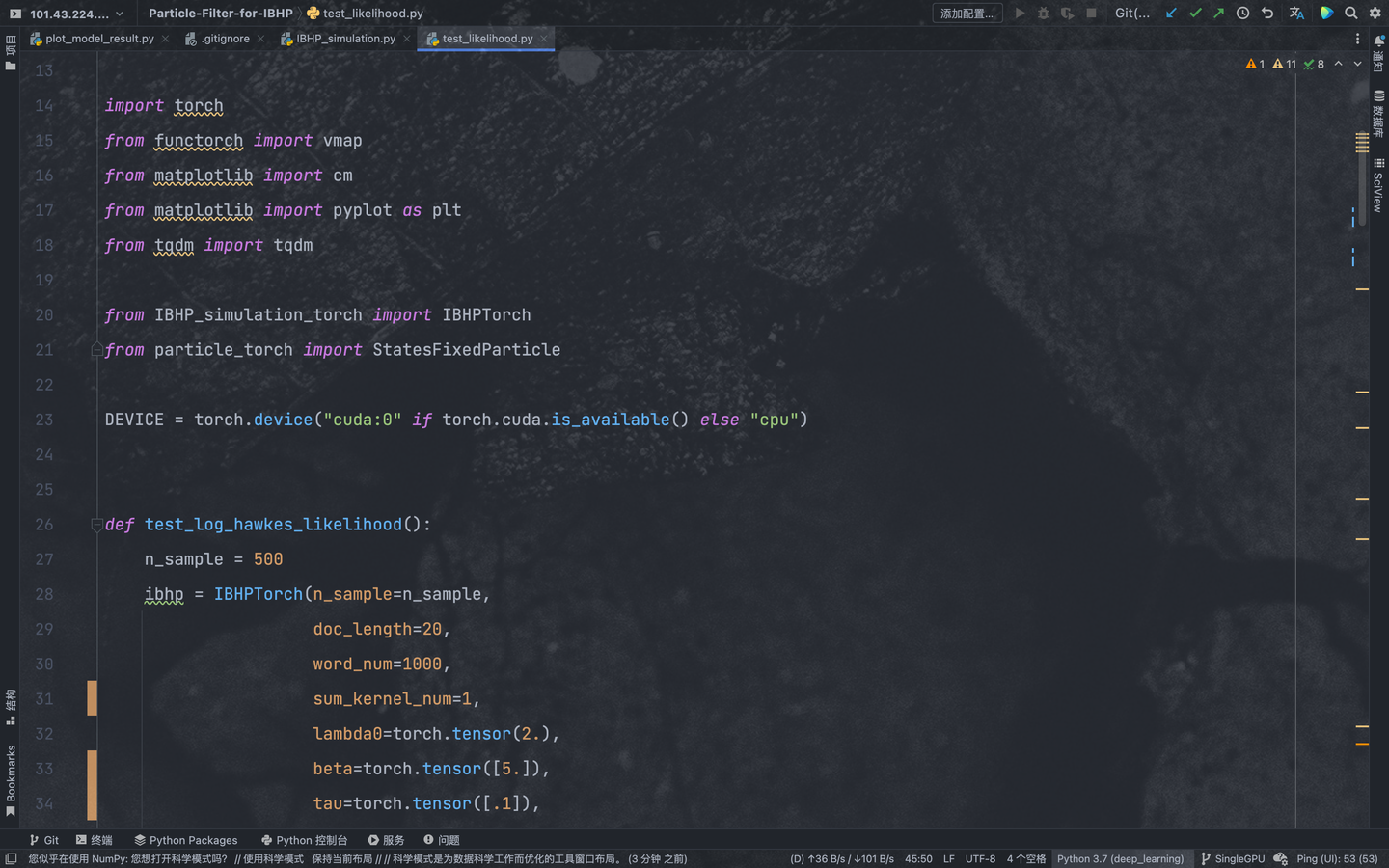Show Git history clock icon

pyautogui.click(x=1243, y=14)
